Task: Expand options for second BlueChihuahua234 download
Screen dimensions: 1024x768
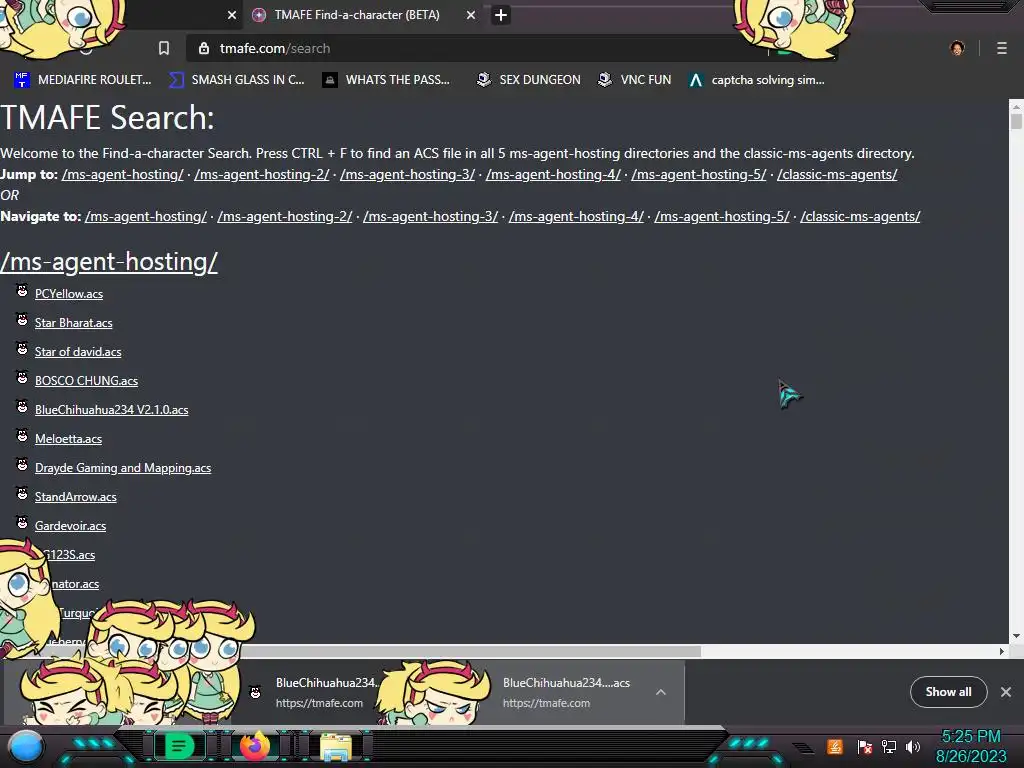Action: coord(661,692)
